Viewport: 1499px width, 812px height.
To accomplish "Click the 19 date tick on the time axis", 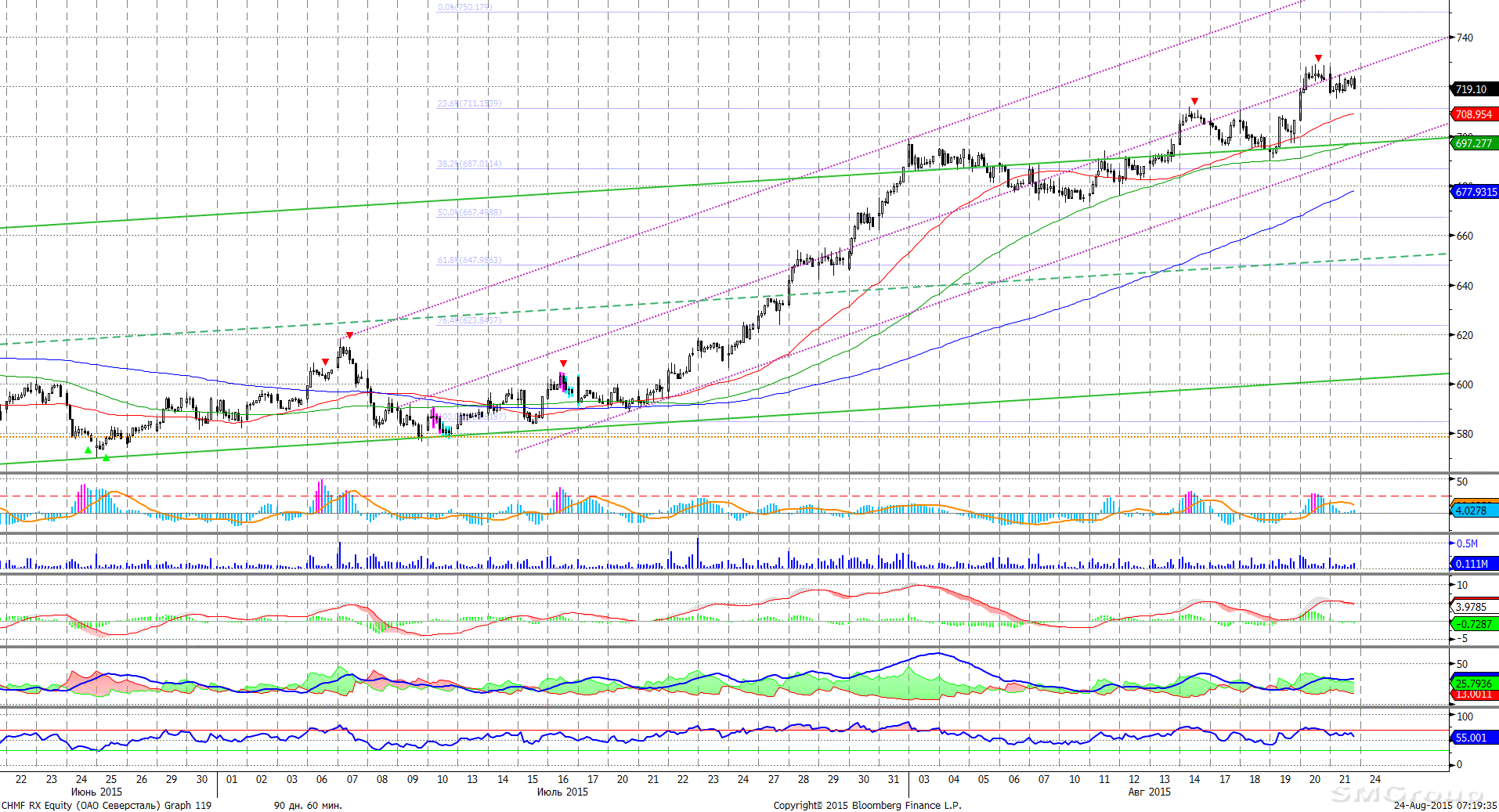I will (1285, 779).
